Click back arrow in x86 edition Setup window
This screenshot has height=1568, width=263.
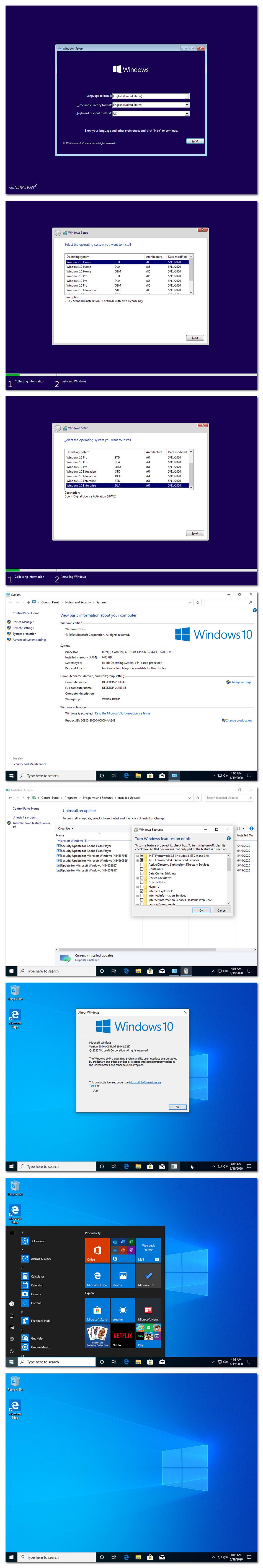pyautogui.click(x=58, y=233)
